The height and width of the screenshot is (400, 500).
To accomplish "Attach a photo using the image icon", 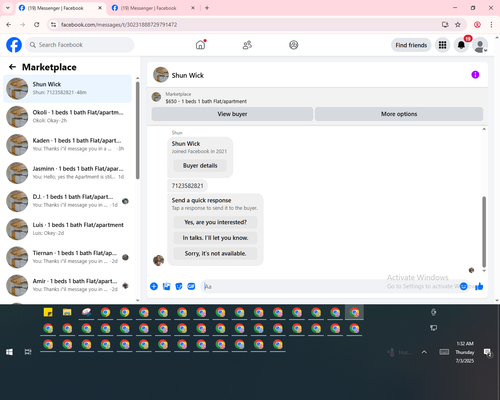I will (x=166, y=286).
